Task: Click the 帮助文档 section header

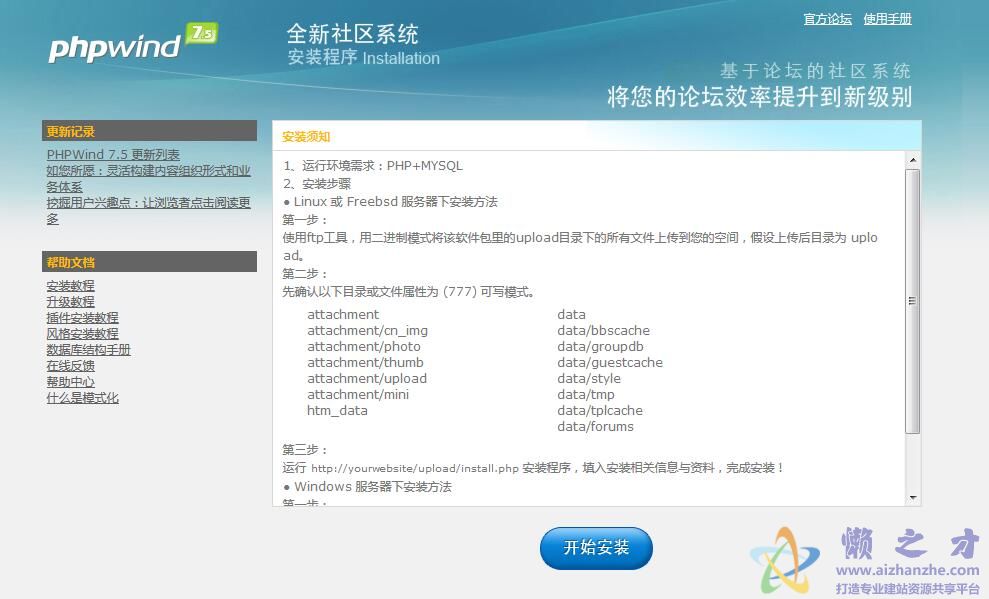Action: (x=149, y=262)
